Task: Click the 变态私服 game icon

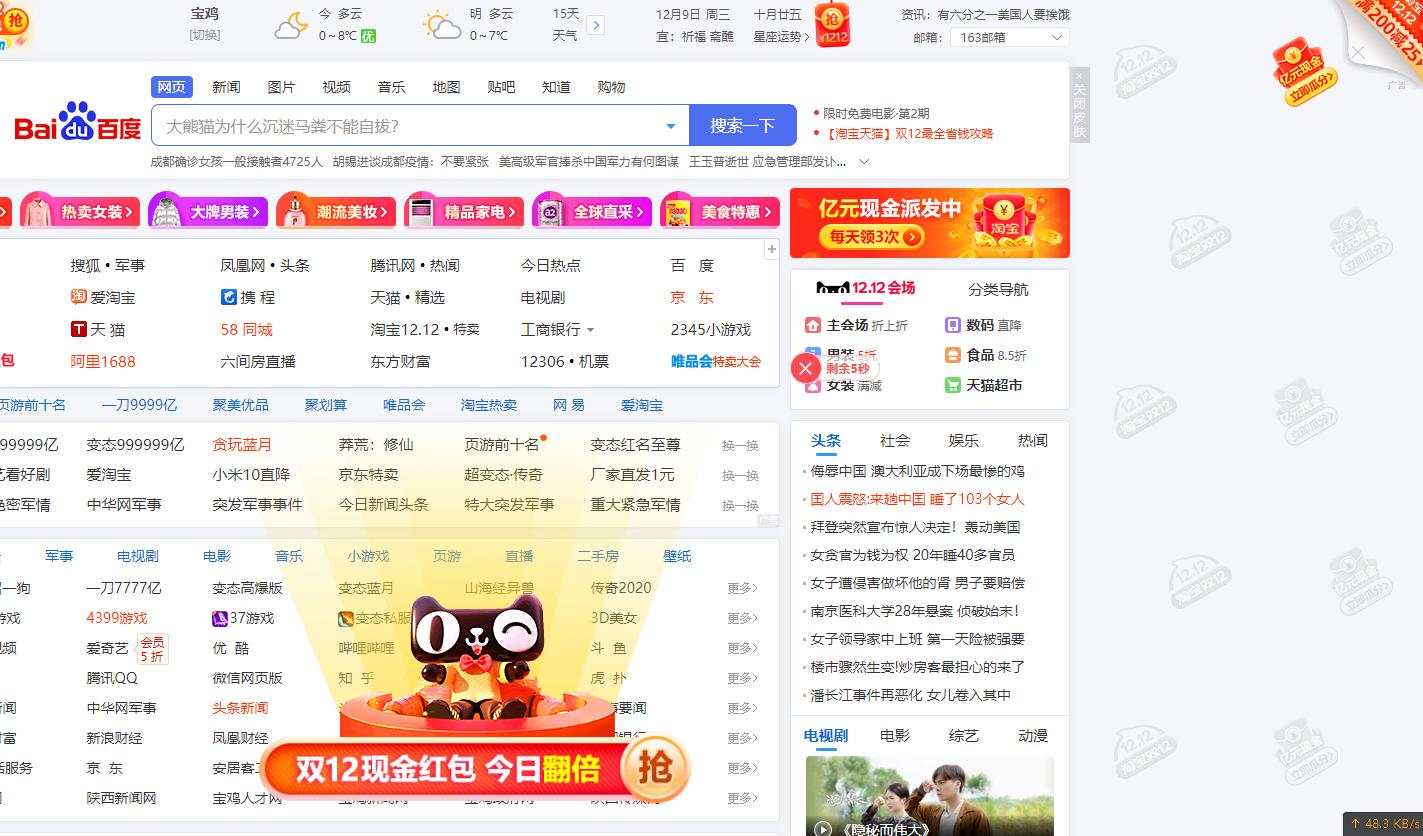Action: [347, 618]
